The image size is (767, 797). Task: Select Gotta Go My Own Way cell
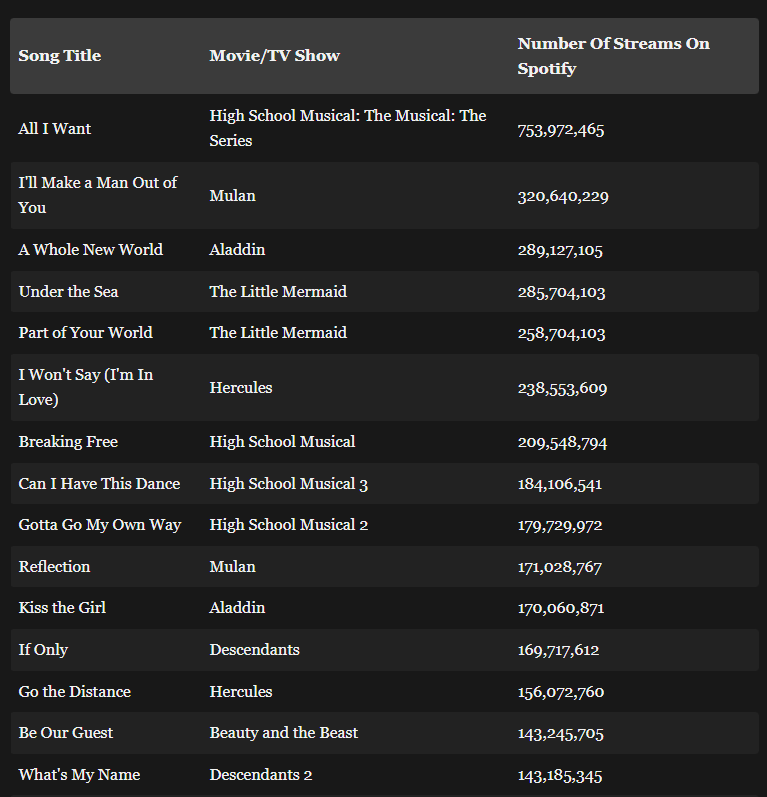tap(100, 525)
